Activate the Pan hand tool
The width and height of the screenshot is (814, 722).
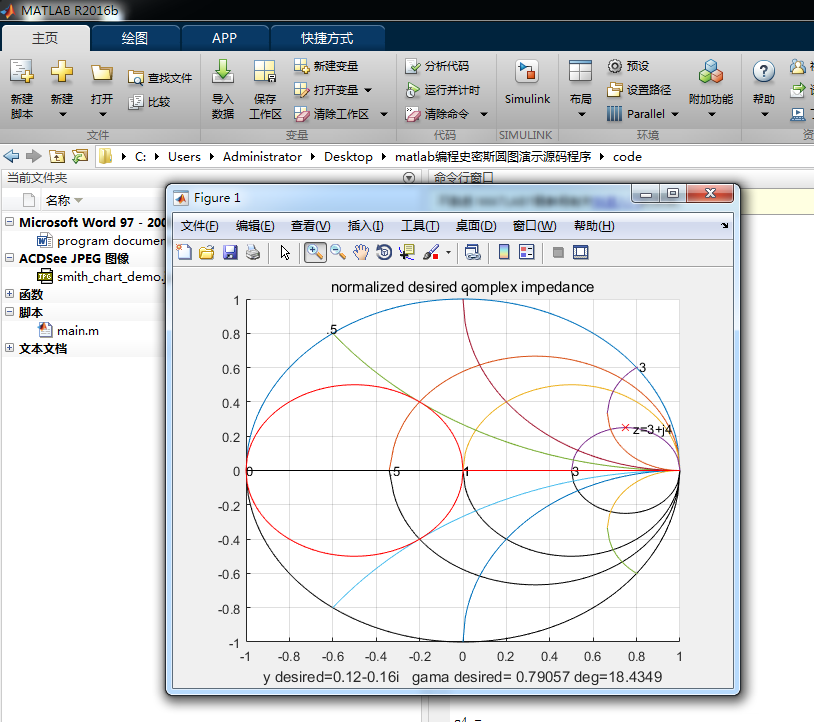coord(361,253)
